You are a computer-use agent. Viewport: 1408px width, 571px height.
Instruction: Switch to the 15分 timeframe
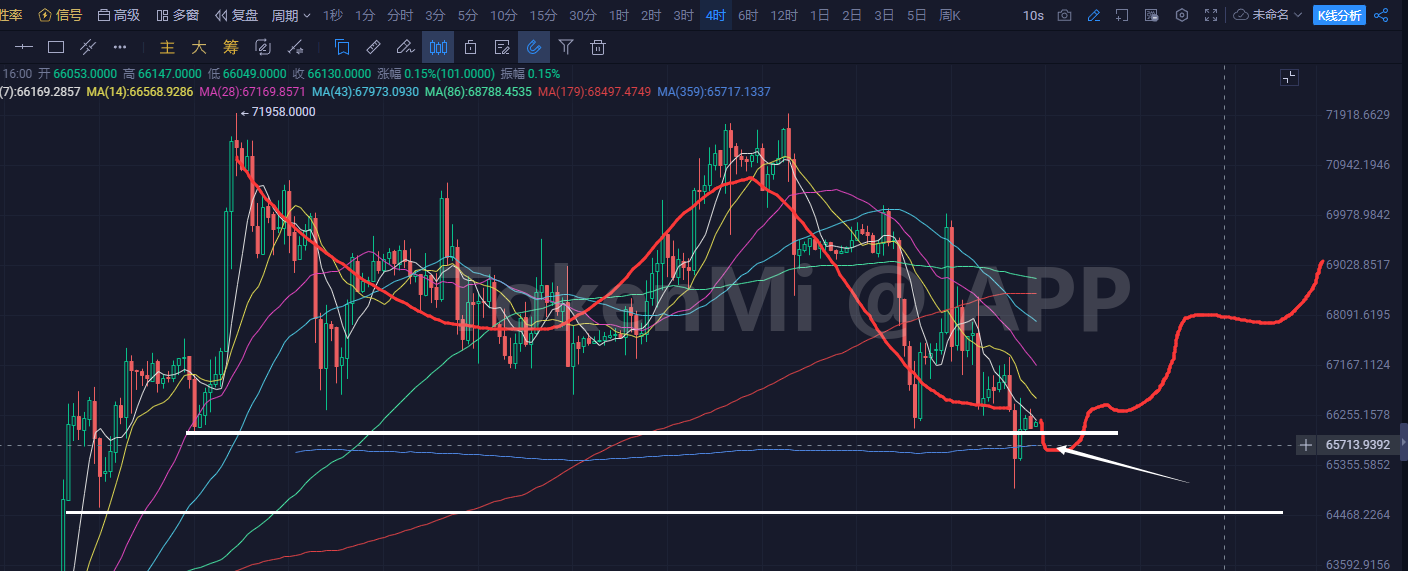[x=543, y=16]
